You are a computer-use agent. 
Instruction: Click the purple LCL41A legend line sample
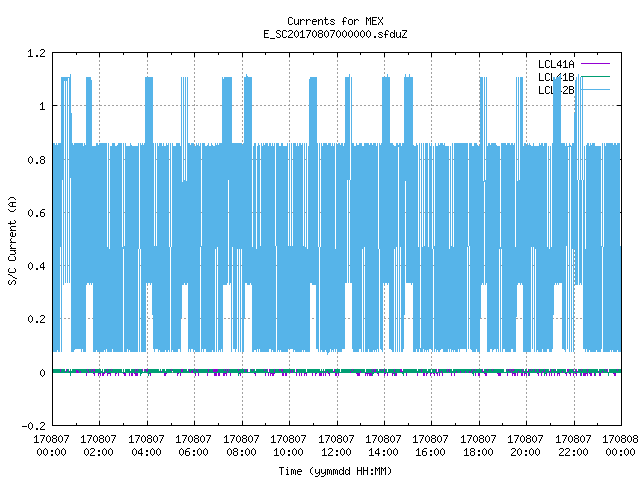[x=595, y=64]
